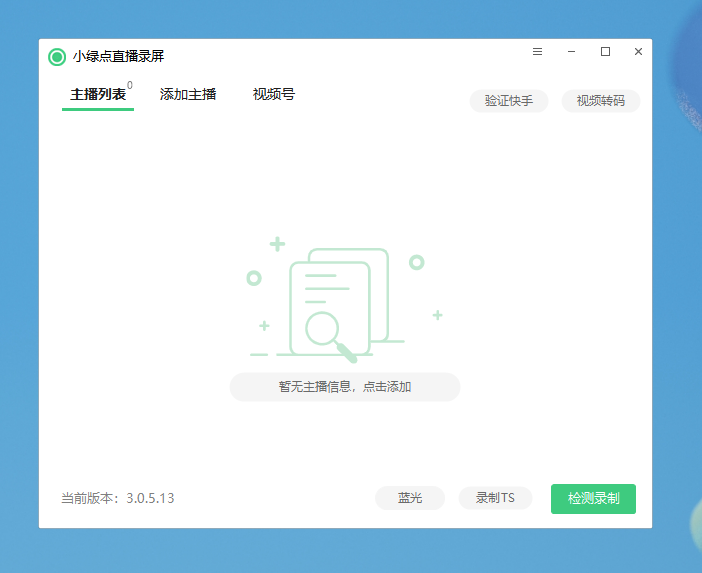
Task: Open the 视频转码 tool
Action: coord(601,101)
